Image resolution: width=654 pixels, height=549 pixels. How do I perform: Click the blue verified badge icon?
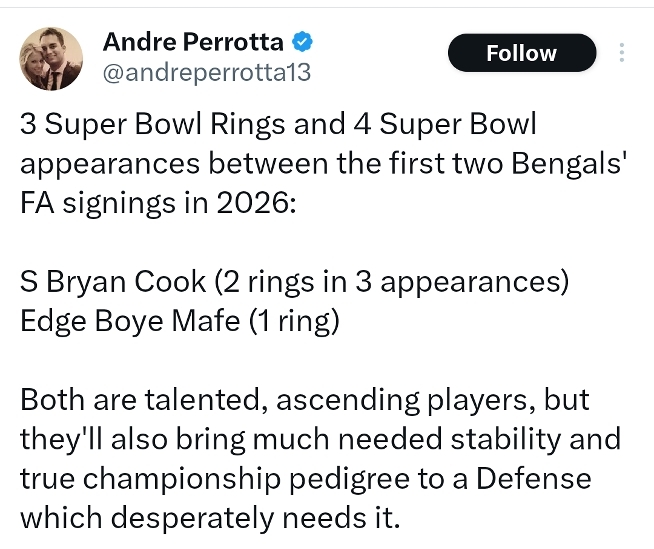(303, 42)
